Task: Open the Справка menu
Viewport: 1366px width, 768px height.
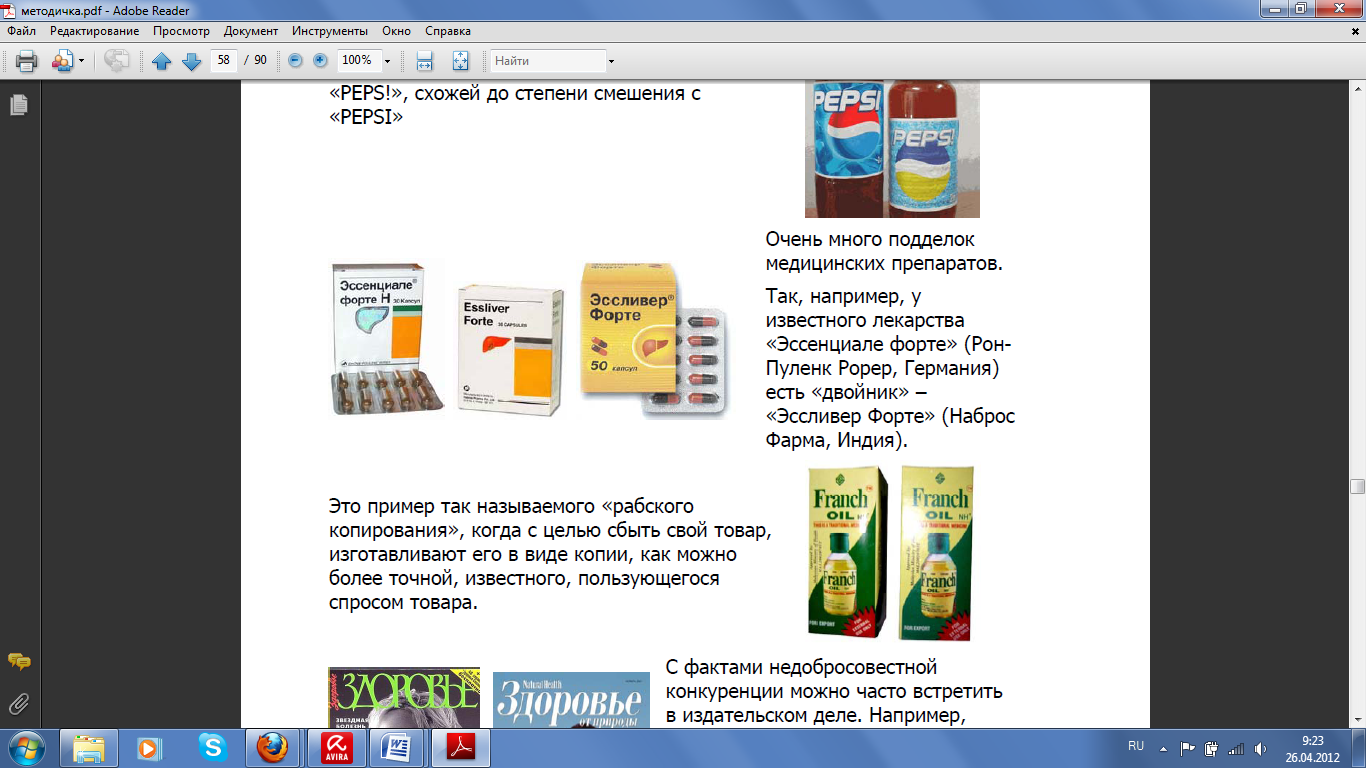Action: click(448, 31)
